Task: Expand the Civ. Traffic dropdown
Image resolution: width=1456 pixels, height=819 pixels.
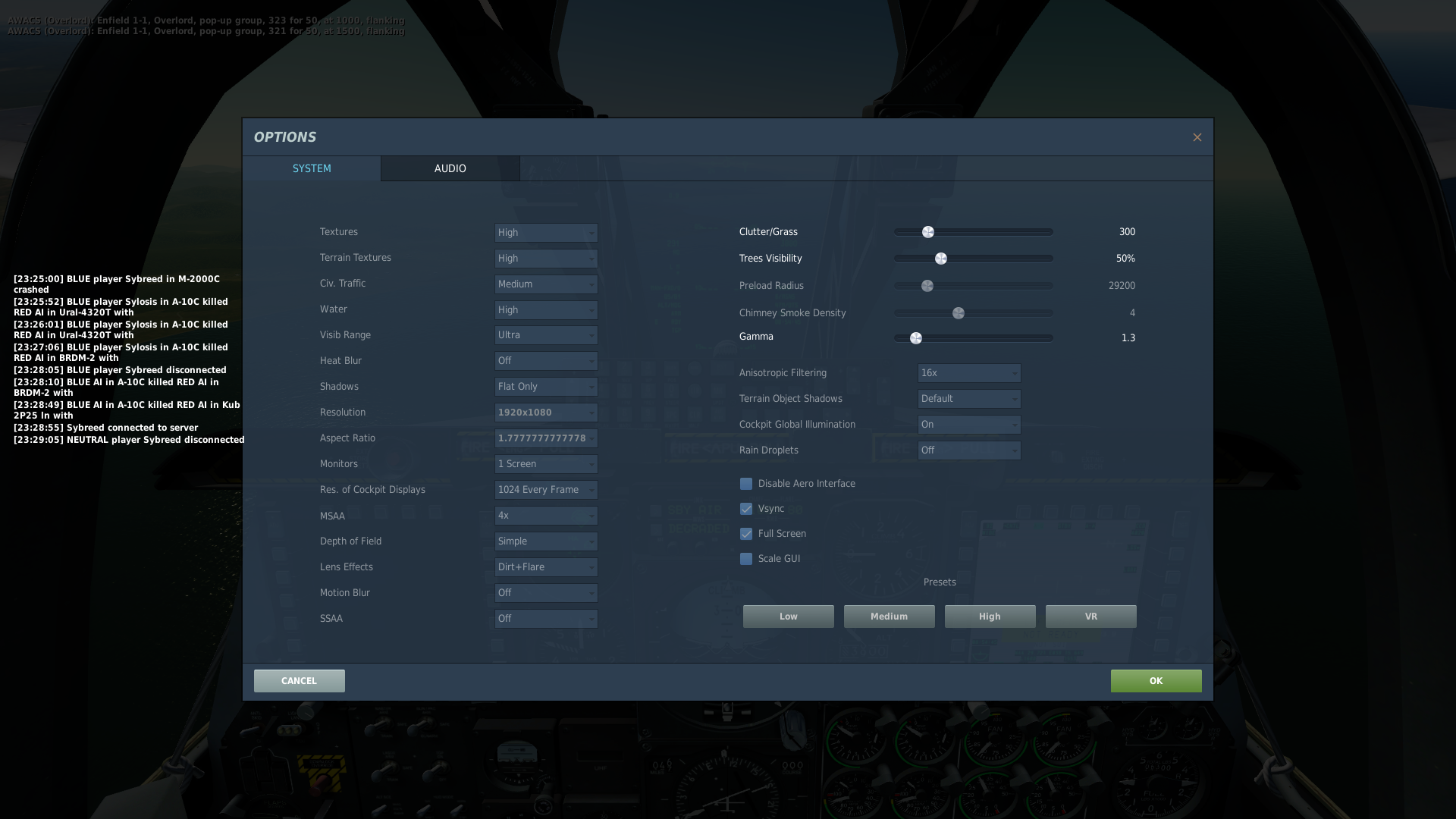Action: point(546,284)
